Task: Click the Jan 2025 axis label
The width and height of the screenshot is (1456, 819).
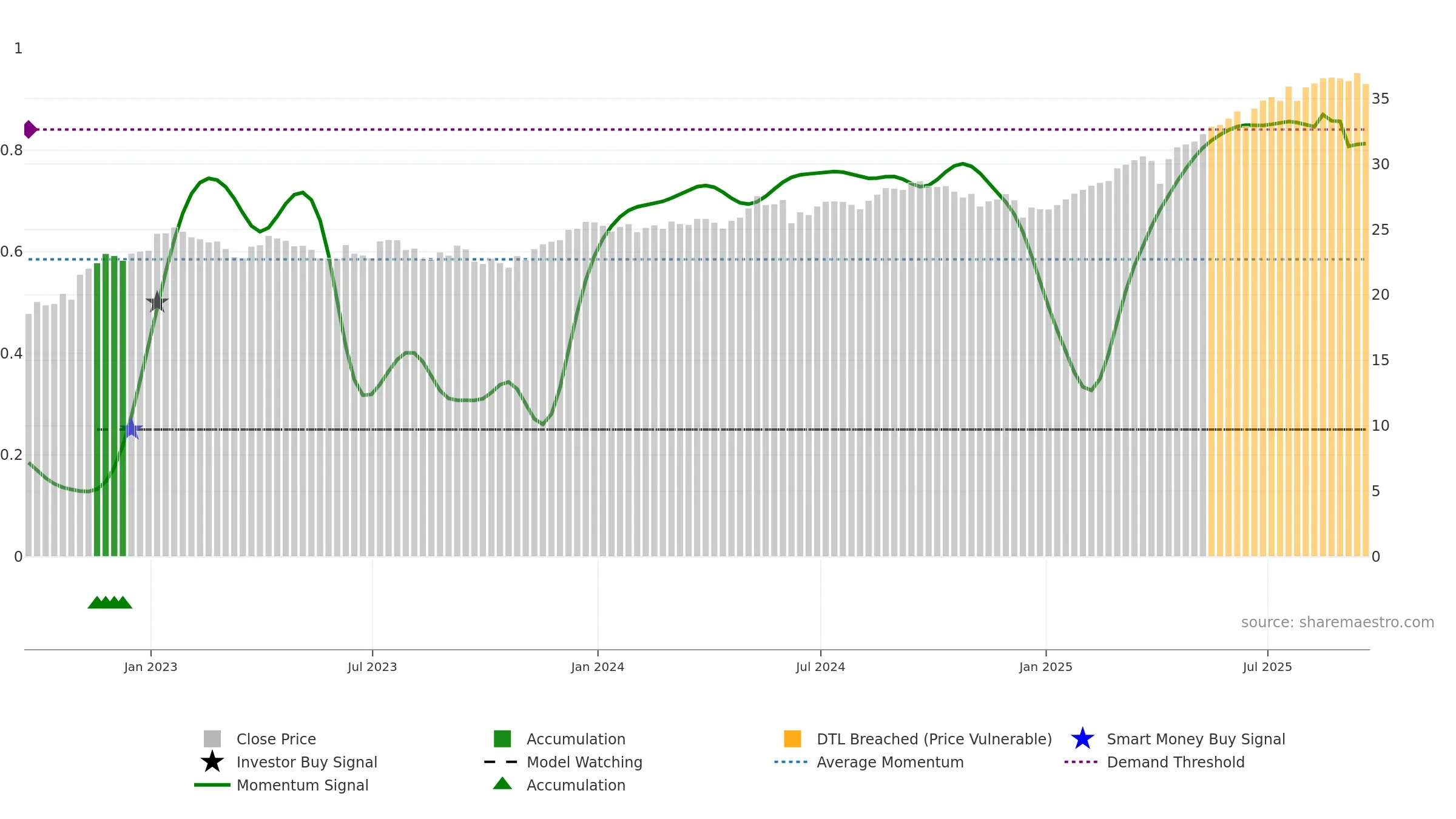Action: (x=1046, y=667)
